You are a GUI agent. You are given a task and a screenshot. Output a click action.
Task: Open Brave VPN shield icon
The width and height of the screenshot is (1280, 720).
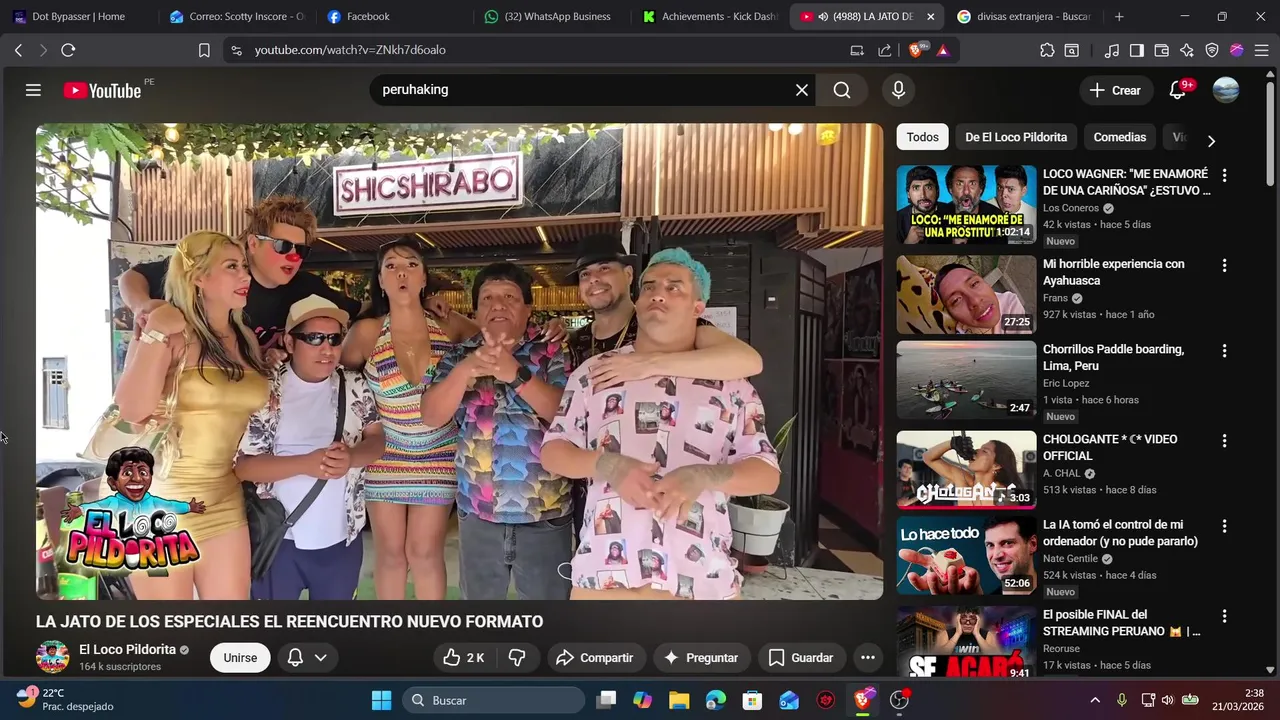(x=1212, y=50)
